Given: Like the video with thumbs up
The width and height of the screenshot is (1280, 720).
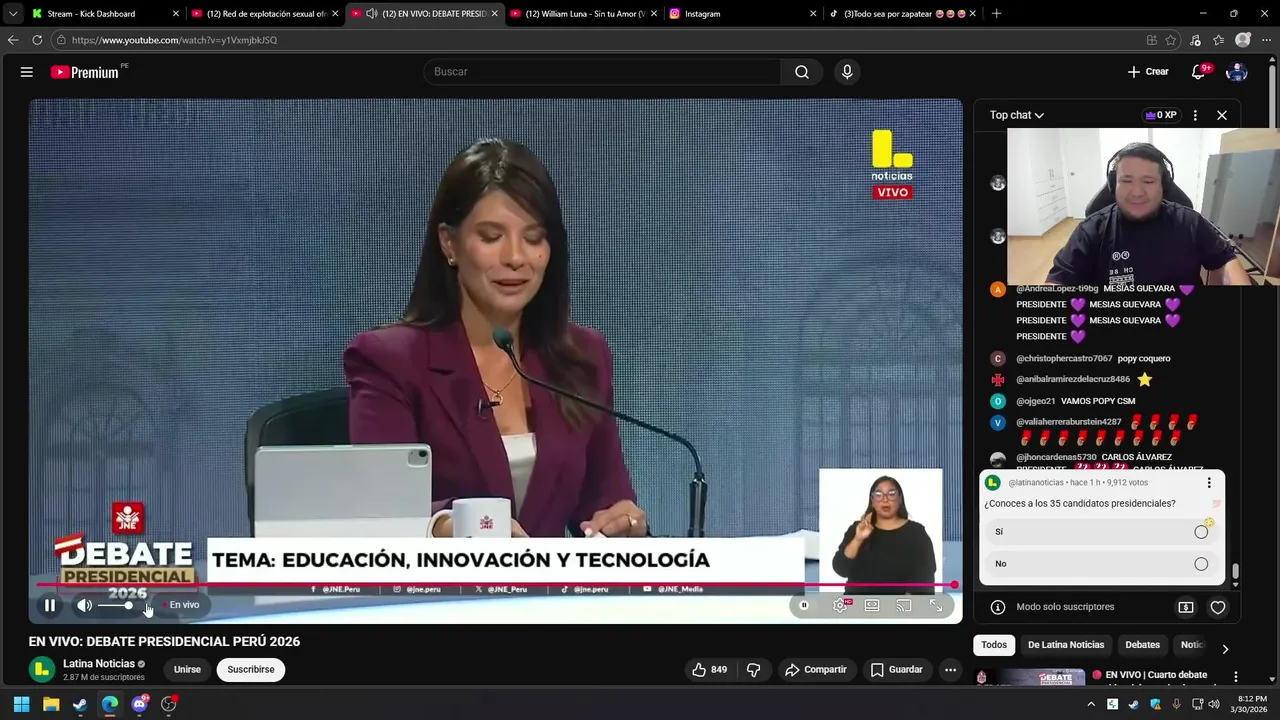Looking at the screenshot, I should pos(709,670).
